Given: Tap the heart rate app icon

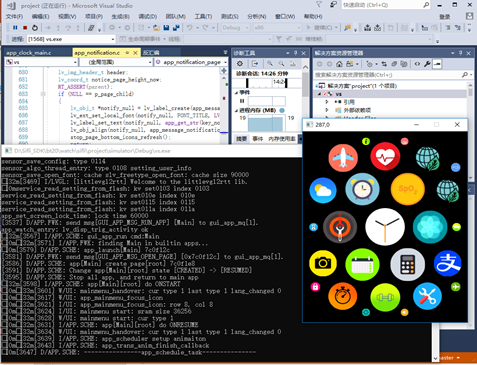Looking at the screenshot, I should [x=385, y=156].
